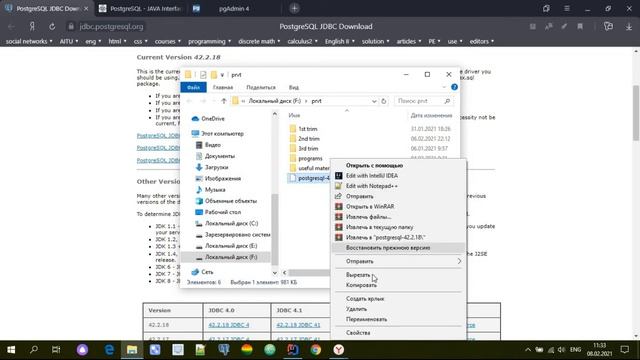Open 42.2.18 JDBC 4 download link

pyautogui.click(x=229, y=325)
